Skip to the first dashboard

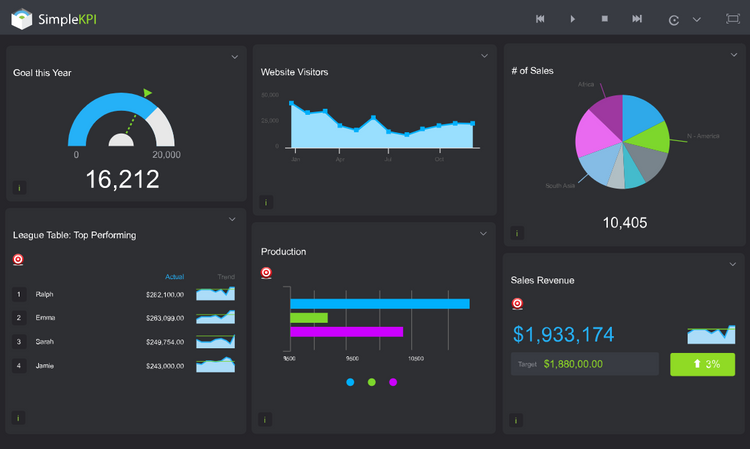(540, 19)
